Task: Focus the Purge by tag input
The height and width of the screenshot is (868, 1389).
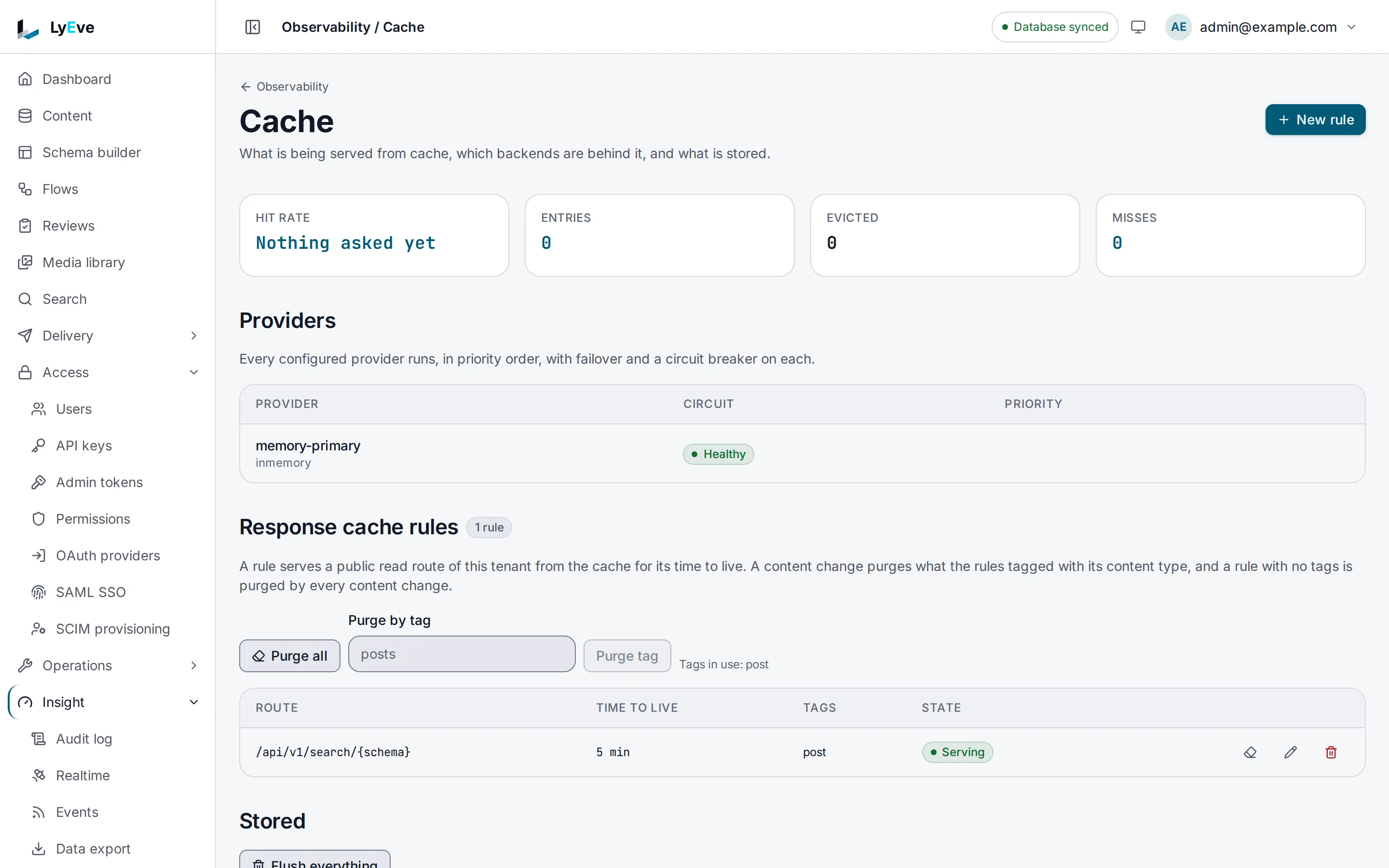Action: [462, 654]
